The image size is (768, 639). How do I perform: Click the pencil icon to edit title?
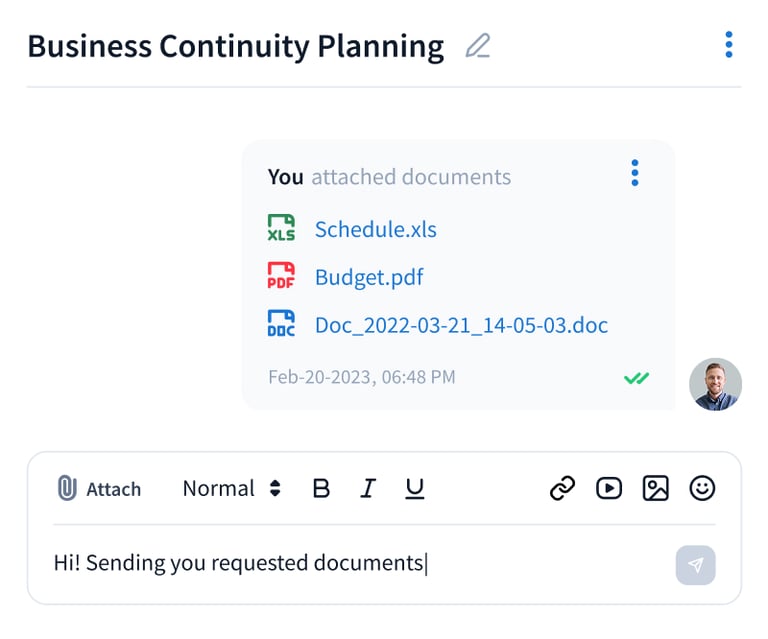478,46
